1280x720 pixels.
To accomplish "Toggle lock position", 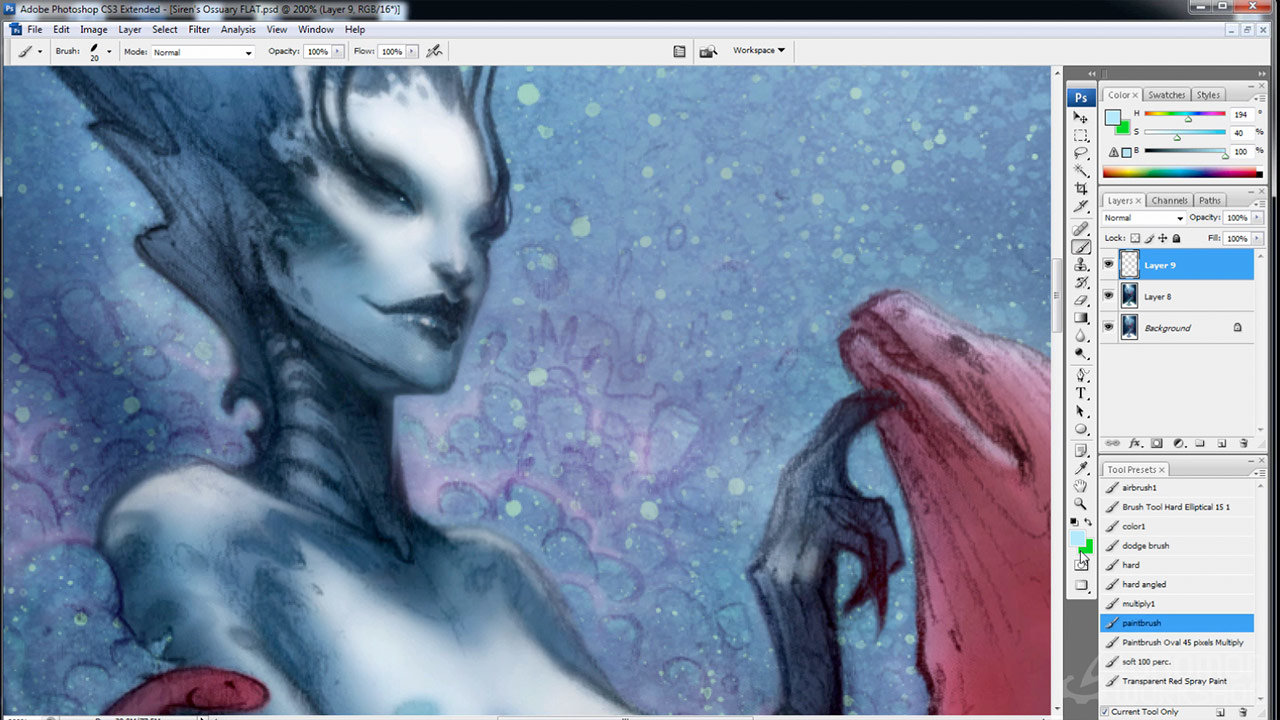I will coord(1163,239).
